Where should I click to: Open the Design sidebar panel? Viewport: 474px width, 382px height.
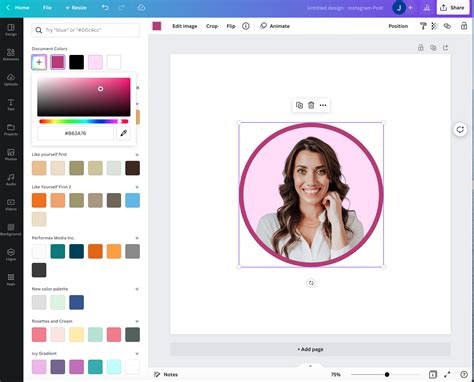(11, 30)
